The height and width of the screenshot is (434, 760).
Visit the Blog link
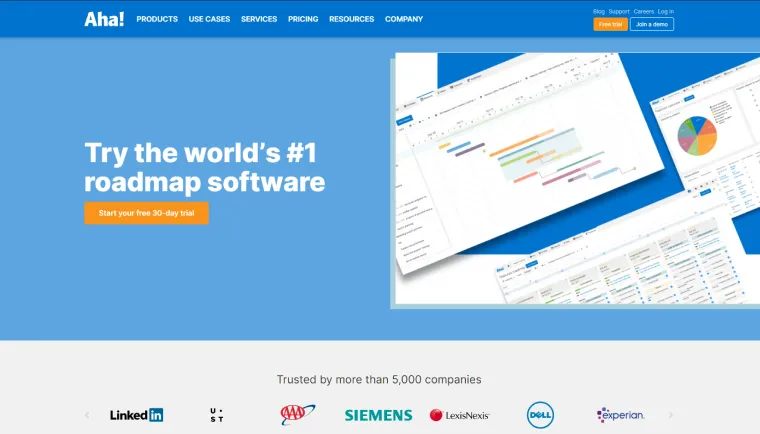(599, 11)
